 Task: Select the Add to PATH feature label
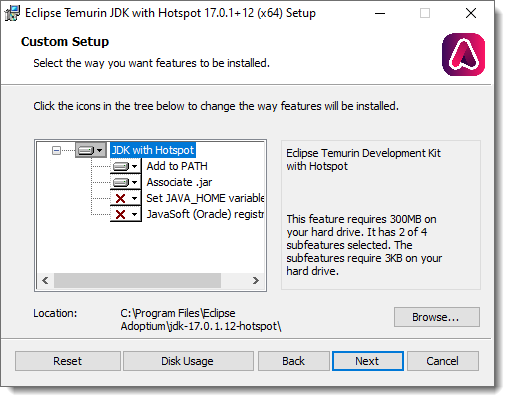click(177, 166)
